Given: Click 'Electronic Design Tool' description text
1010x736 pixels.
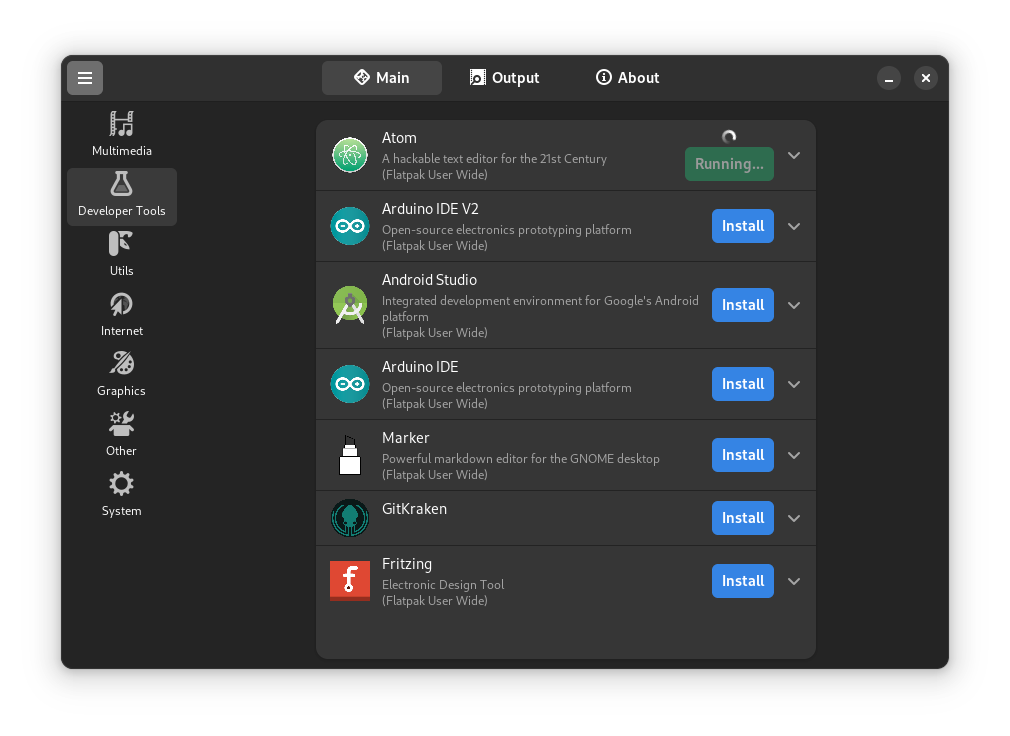Looking at the screenshot, I should point(443,585).
